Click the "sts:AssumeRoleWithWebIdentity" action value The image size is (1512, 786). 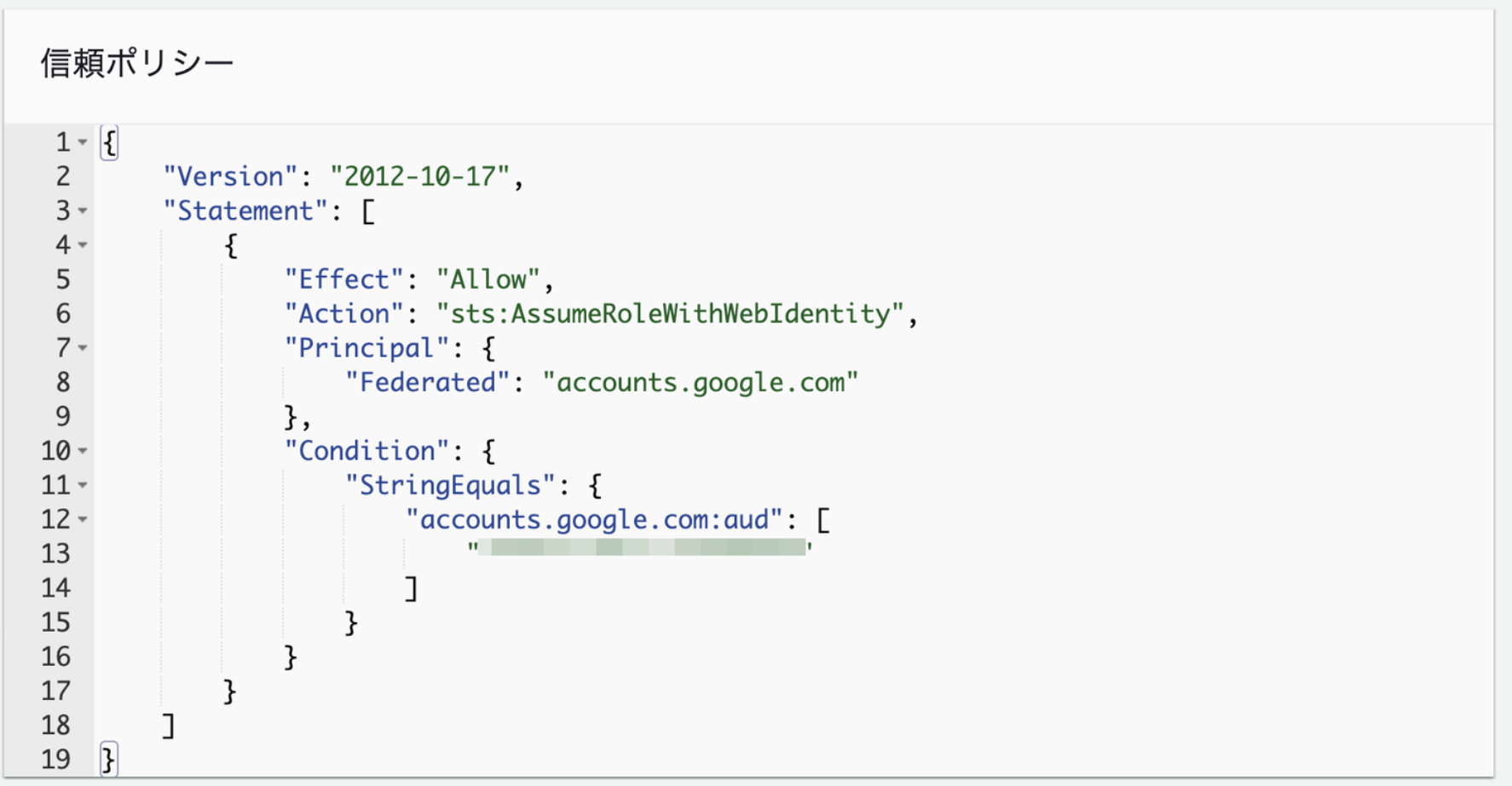670,314
